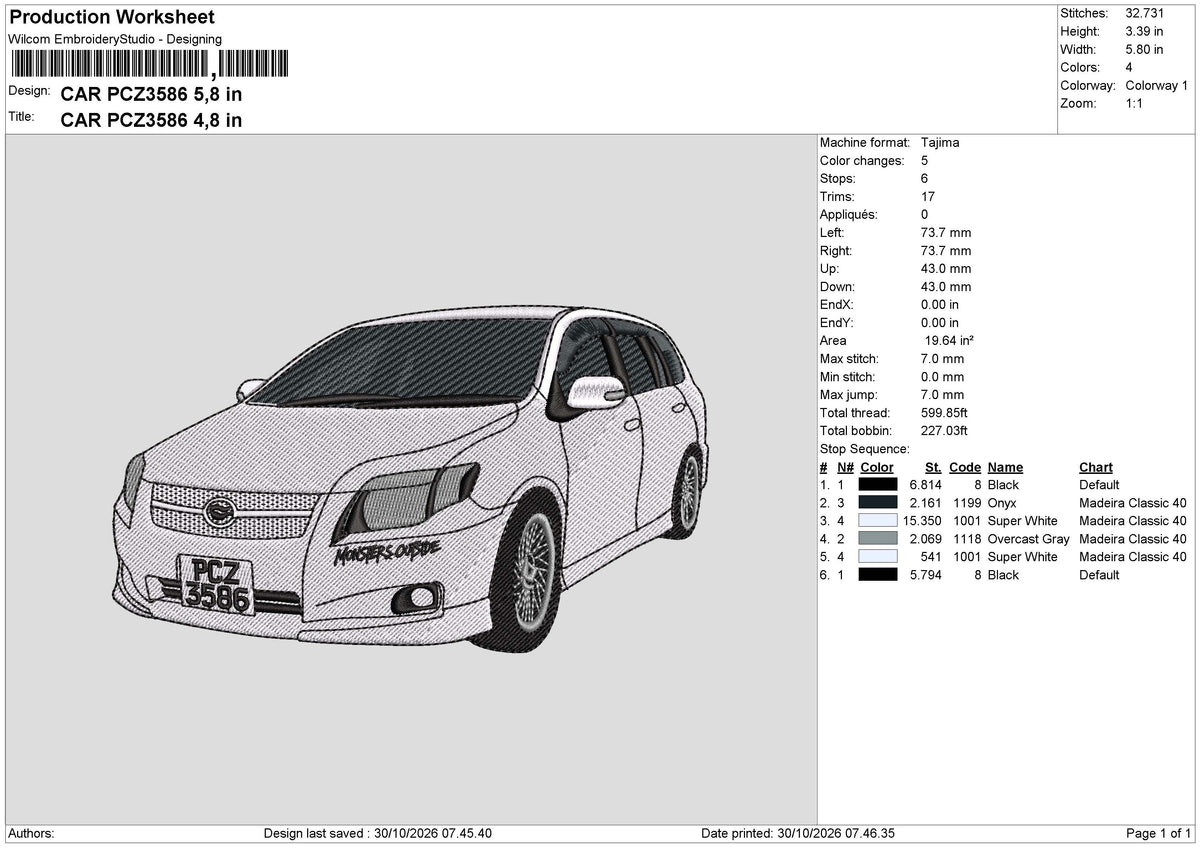Click the Super White swatch in stop 5
Image resolution: width=1200 pixels, height=848 pixels.
click(878, 557)
